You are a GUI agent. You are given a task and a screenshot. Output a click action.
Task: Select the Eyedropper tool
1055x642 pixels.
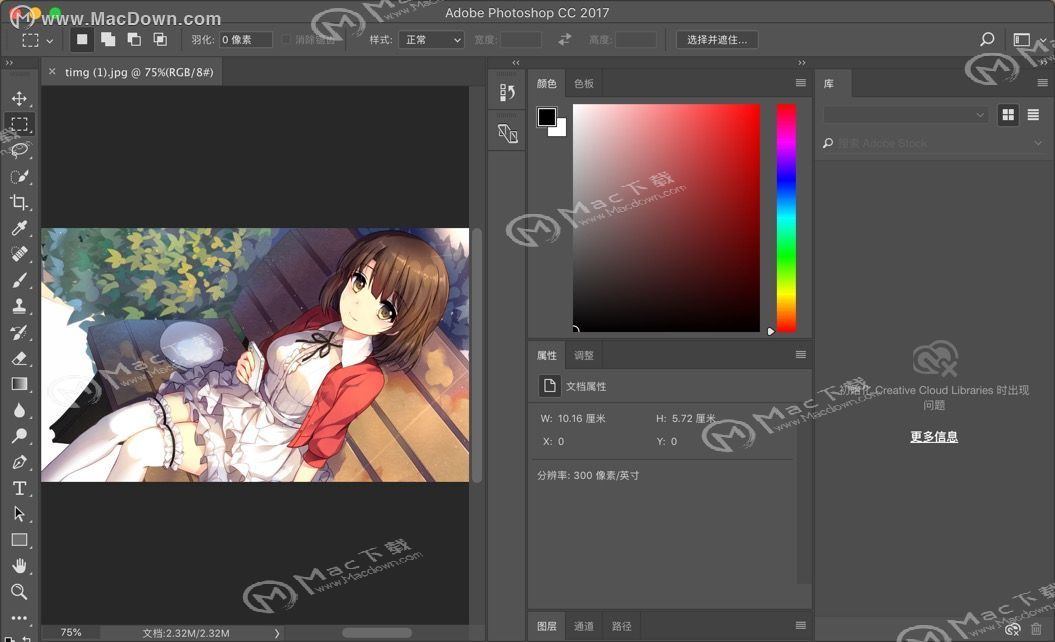pyautogui.click(x=19, y=228)
